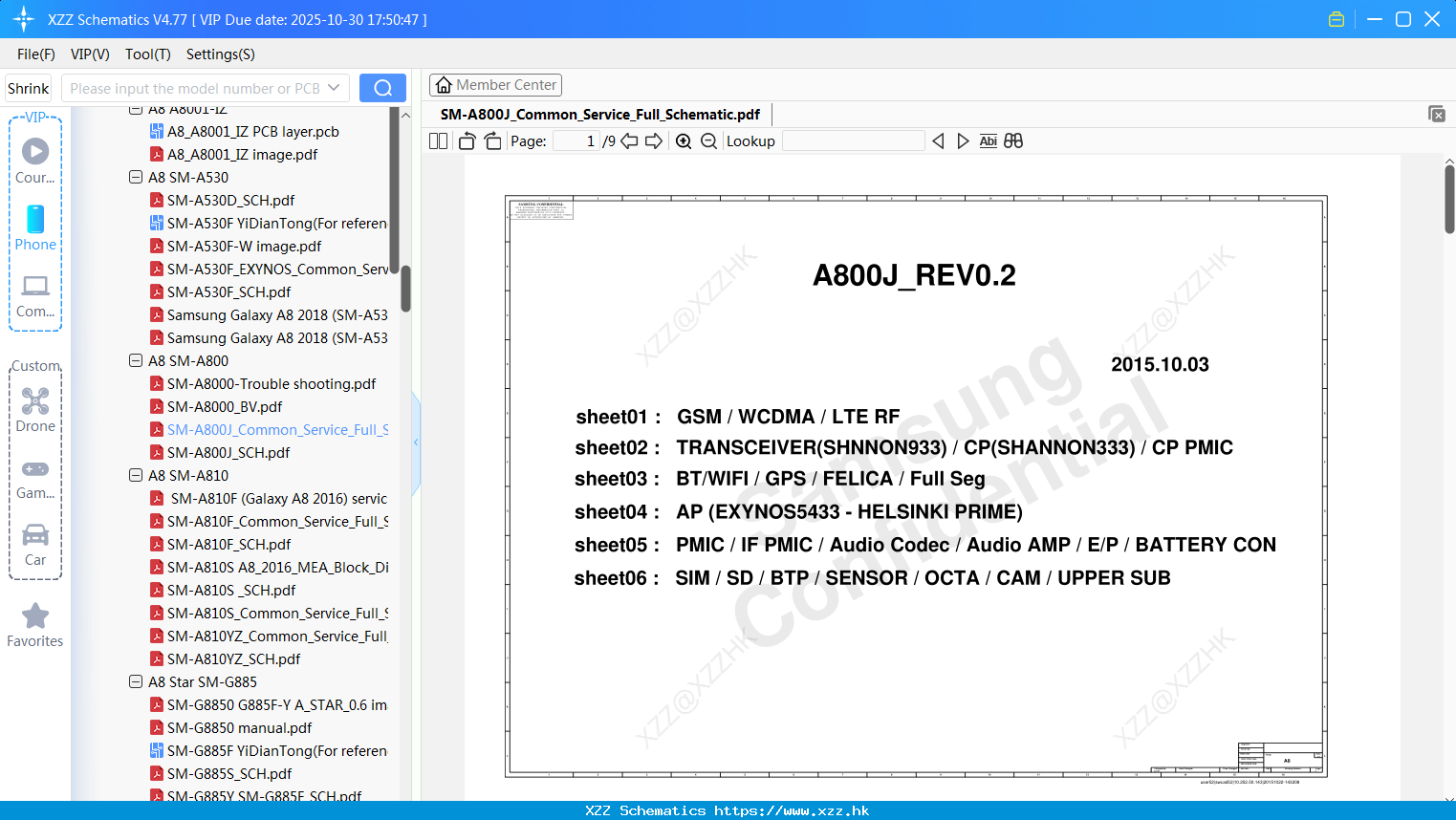1456x820 pixels.
Task: Zoom out of the schematic
Action: click(708, 140)
